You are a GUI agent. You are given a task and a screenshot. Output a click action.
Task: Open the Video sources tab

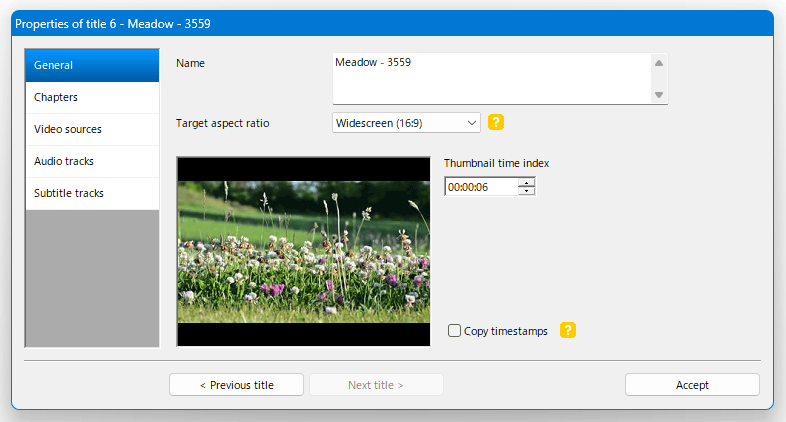click(92, 129)
